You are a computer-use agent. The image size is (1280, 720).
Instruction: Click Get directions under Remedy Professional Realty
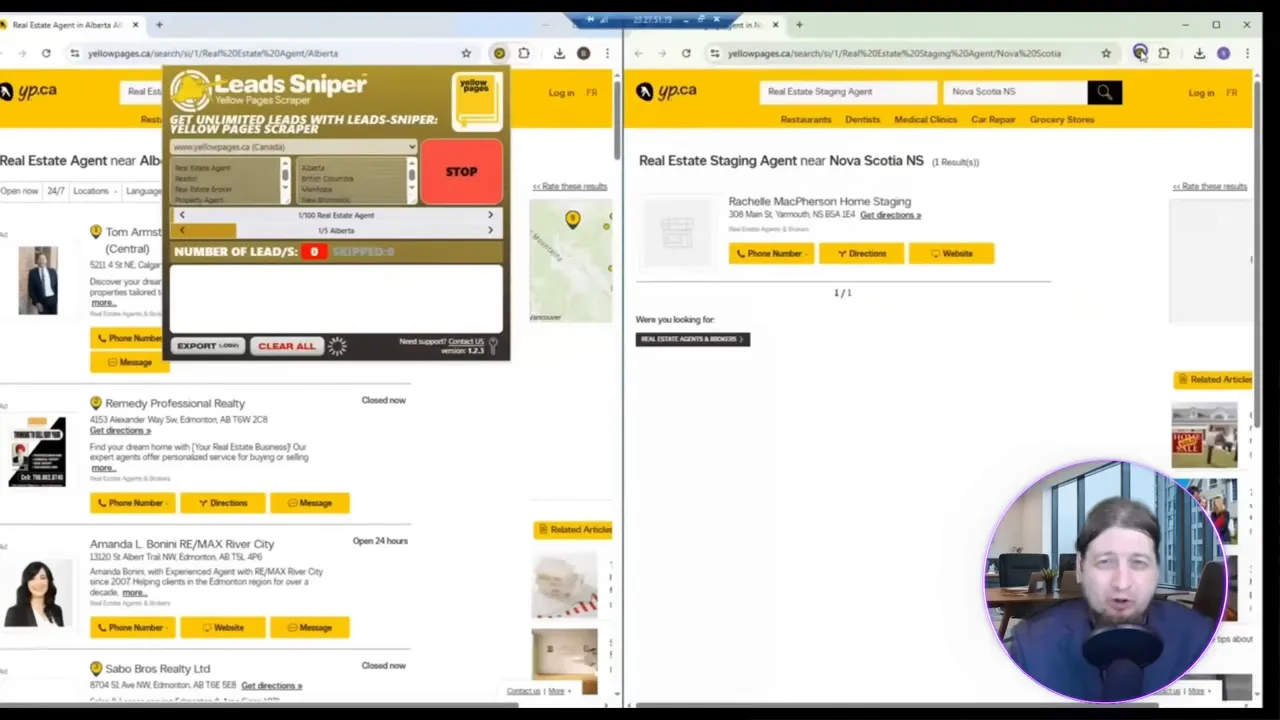tap(120, 431)
